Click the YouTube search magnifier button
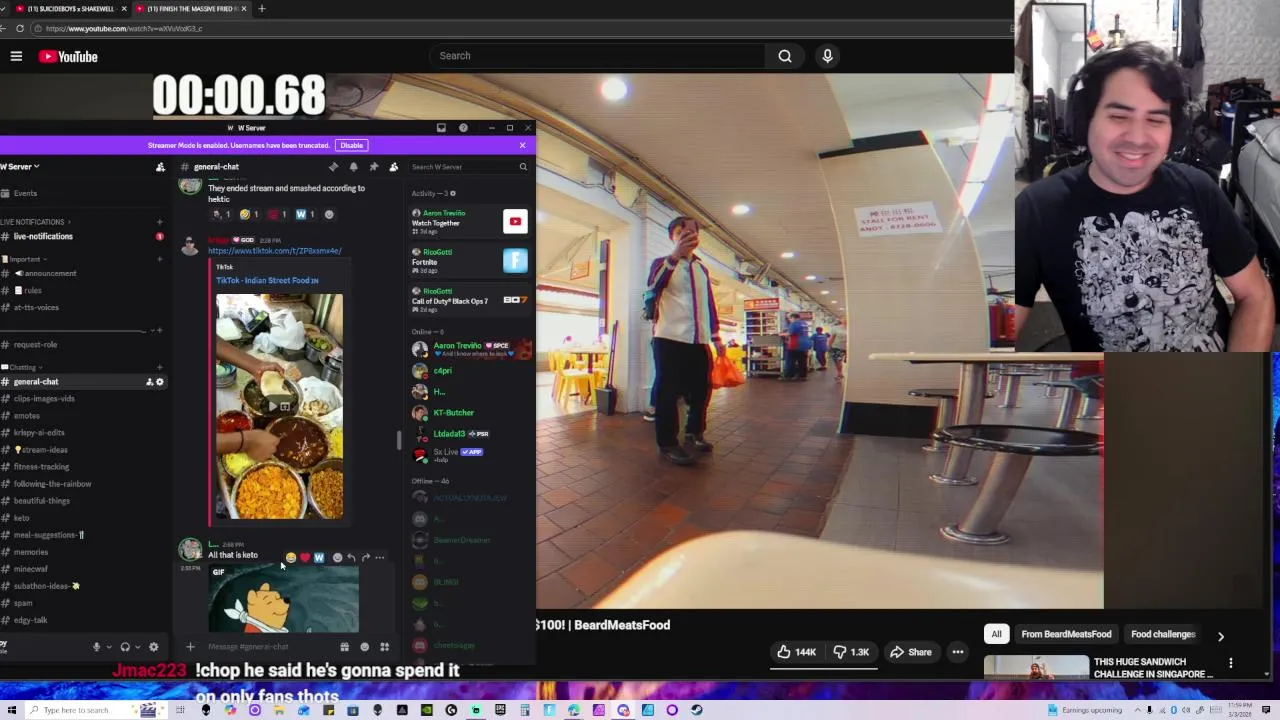 (x=785, y=56)
